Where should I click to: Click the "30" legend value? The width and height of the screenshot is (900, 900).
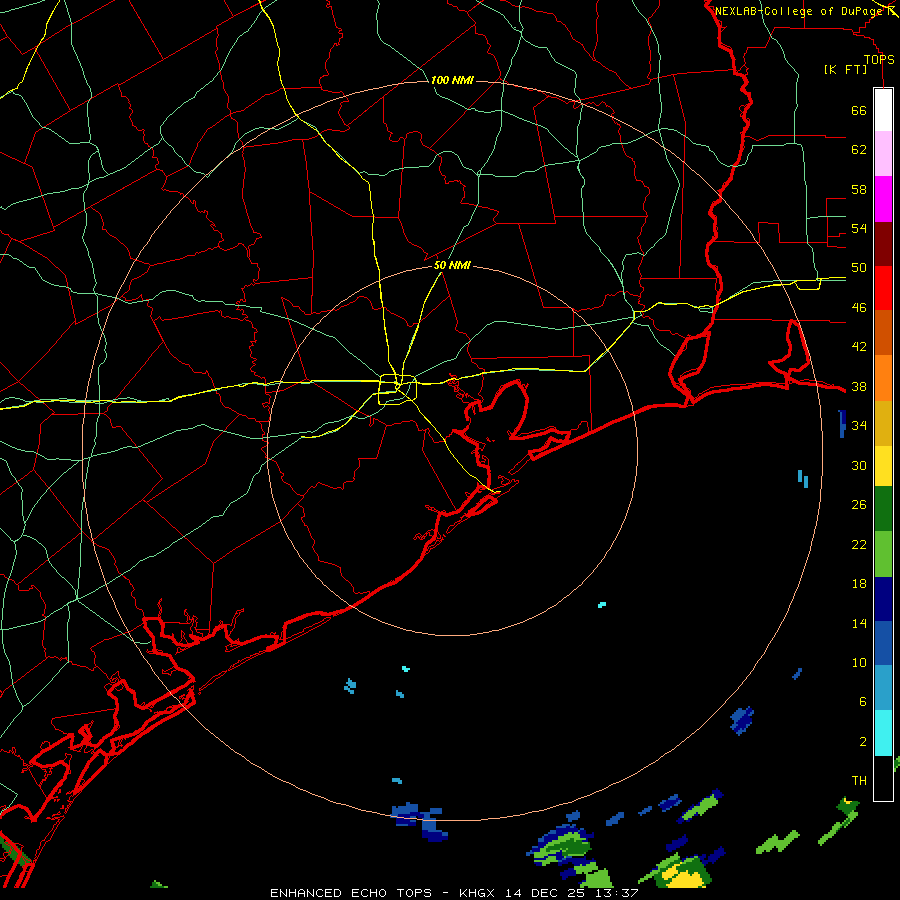click(x=859, y=465)
